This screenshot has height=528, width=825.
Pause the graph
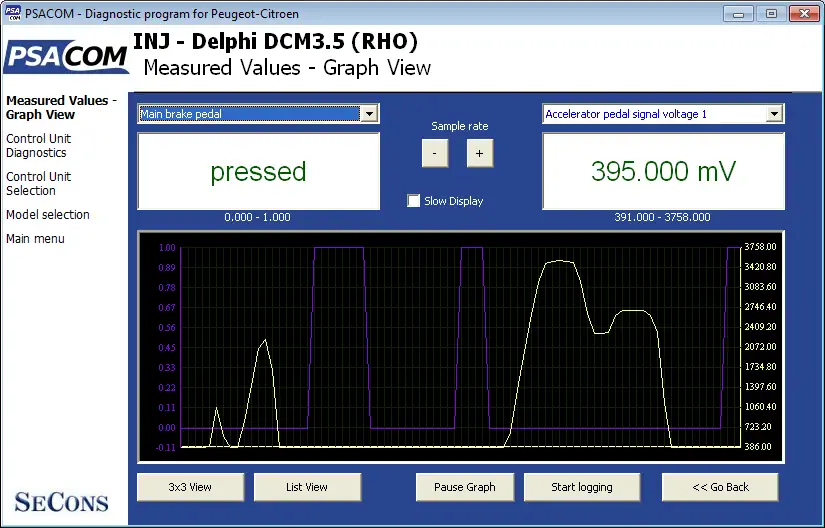coord(465,487)
